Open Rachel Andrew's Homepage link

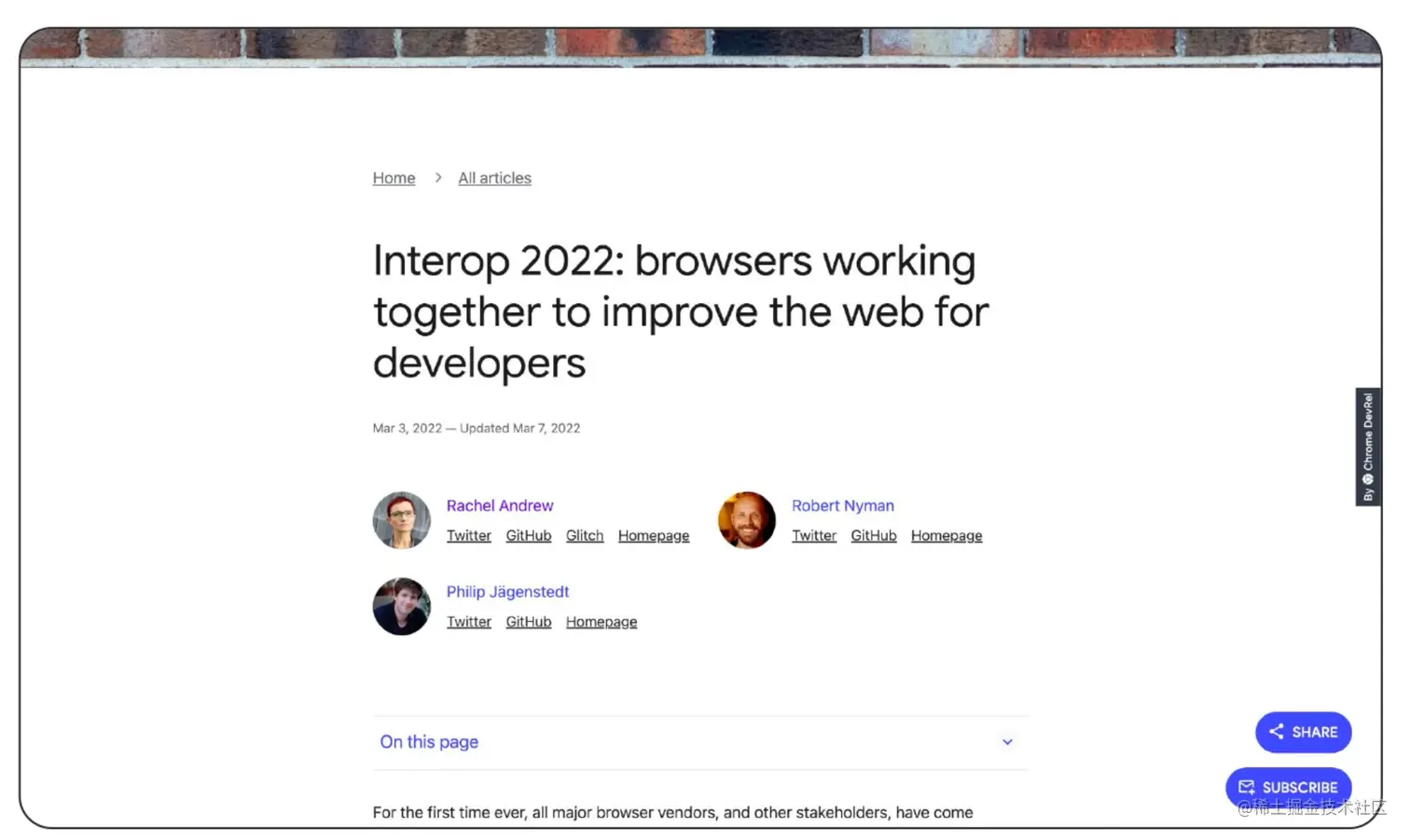tap(654, 535)
